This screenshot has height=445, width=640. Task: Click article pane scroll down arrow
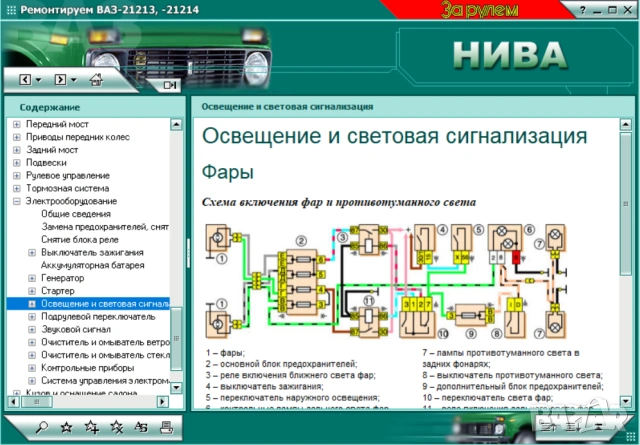[626, 401]
